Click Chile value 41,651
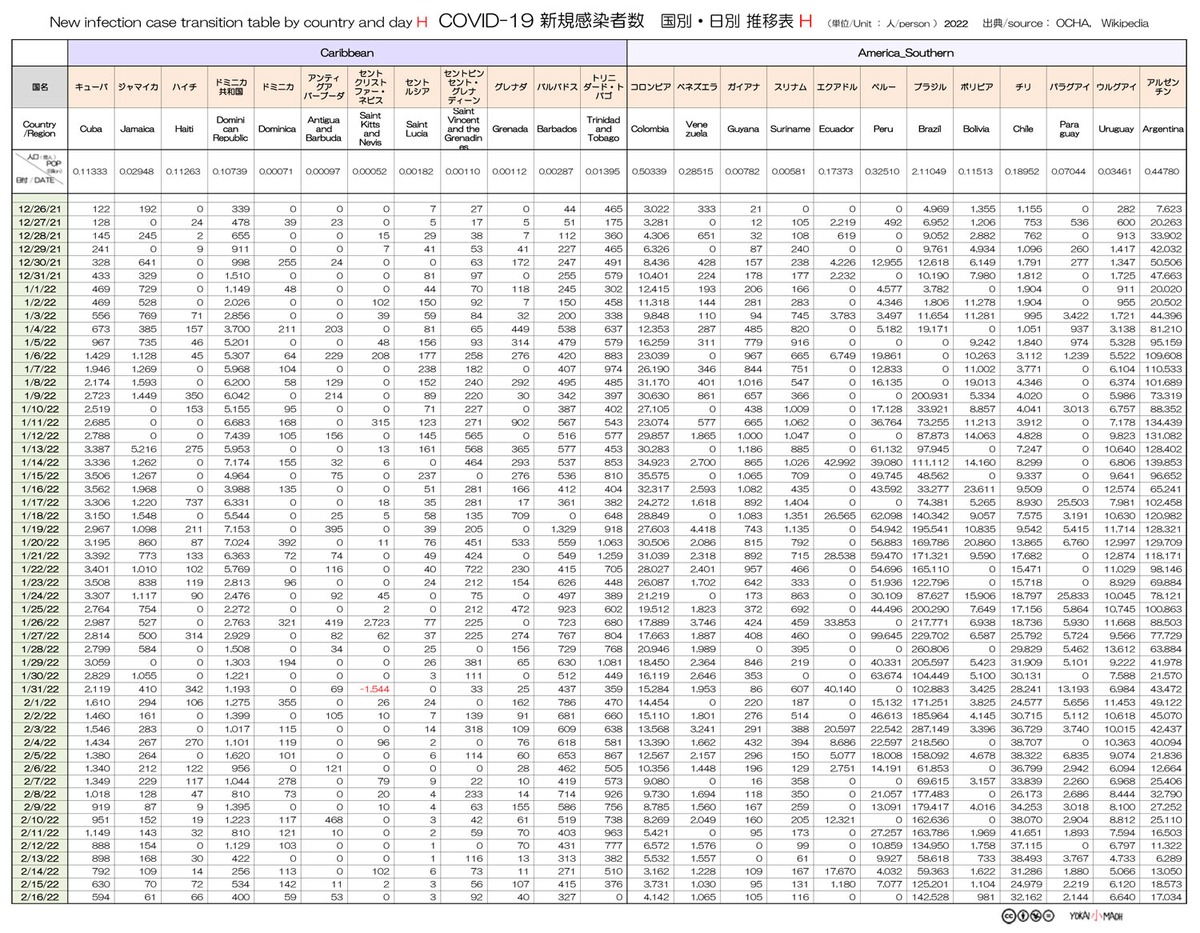The image size is (1200, 933). (1026, 832)
